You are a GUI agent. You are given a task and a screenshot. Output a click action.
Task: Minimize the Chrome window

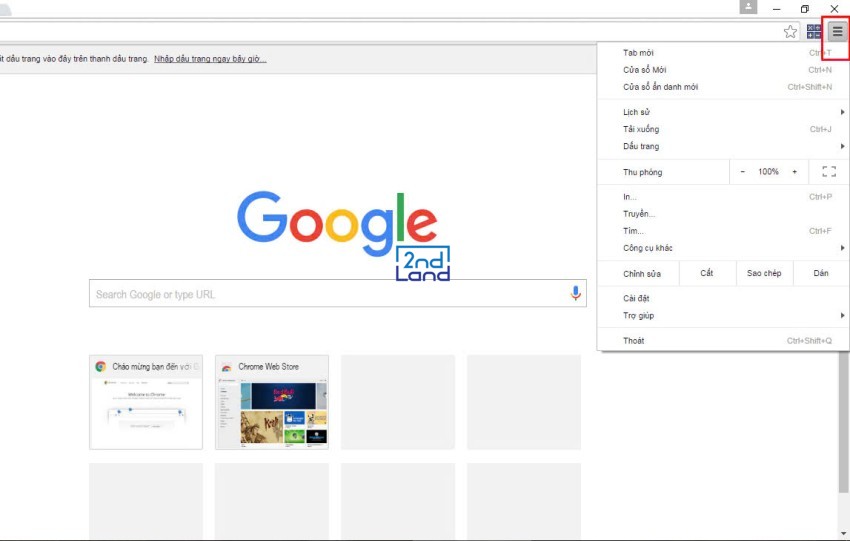(x=776, y=9)
